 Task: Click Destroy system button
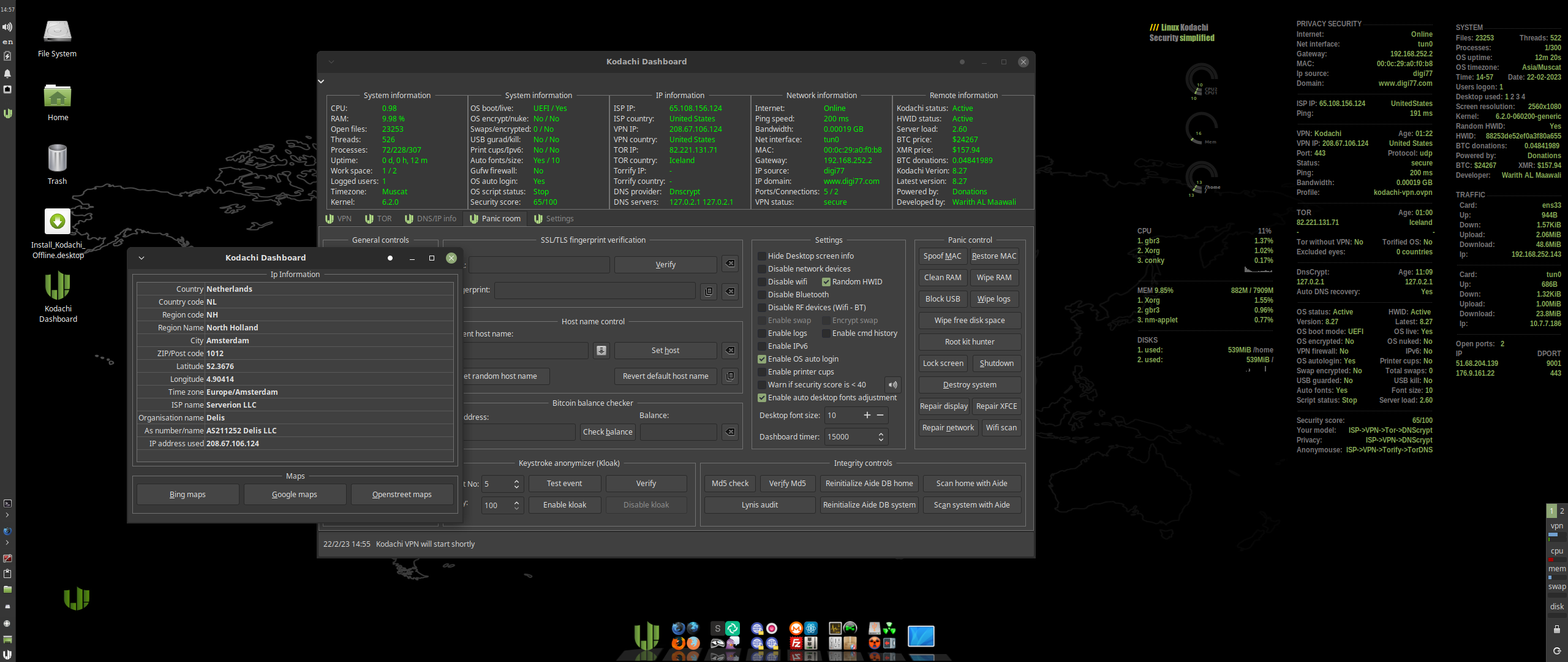click(x=969, y=385)
